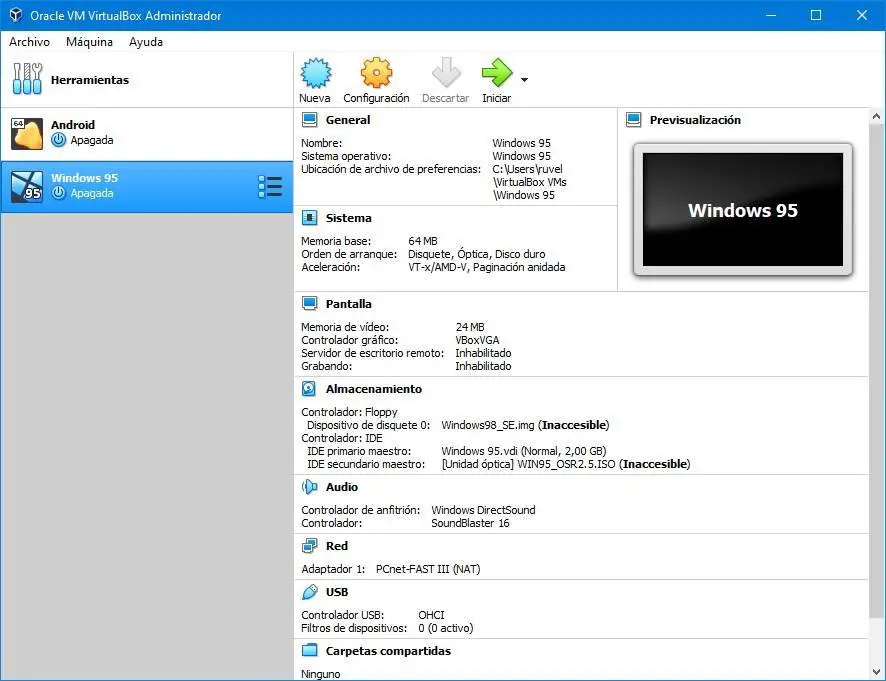Expand the Iniciar dropdown arrow
The height and width of the screenshot is (681, 886).
(x=524, y=80)
